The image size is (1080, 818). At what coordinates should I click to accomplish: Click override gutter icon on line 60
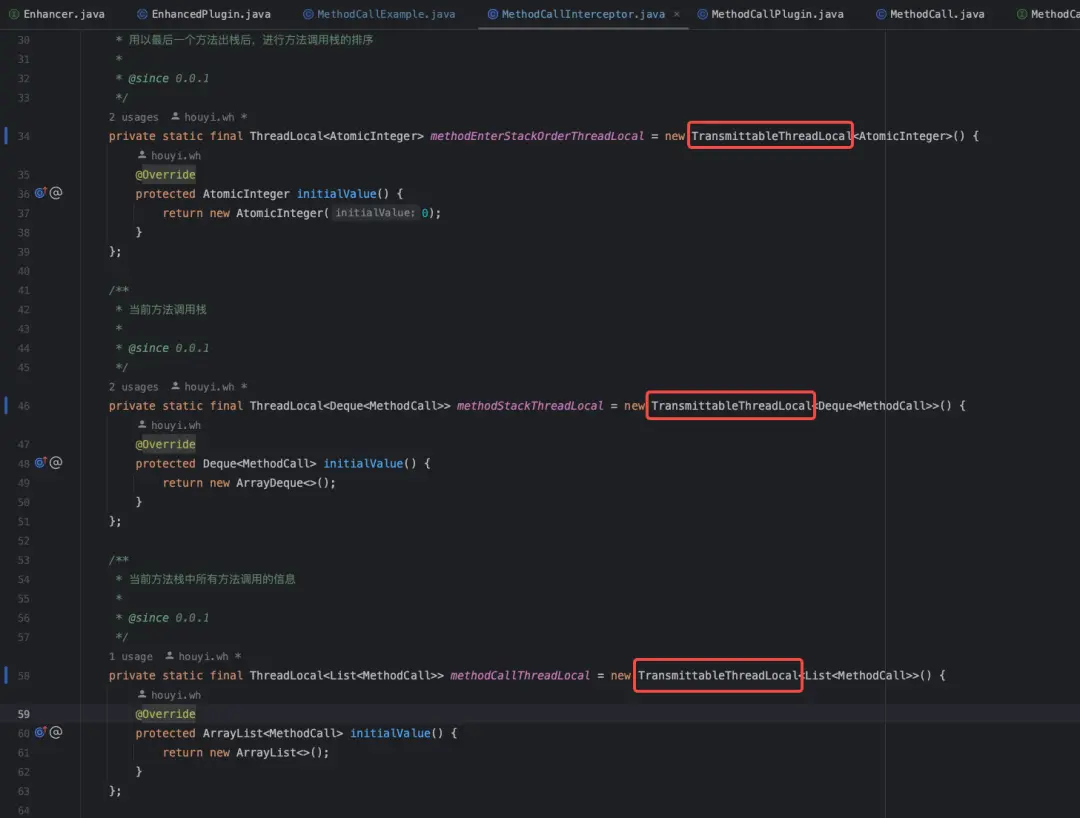pyautogui.click(x=41, y=733)
